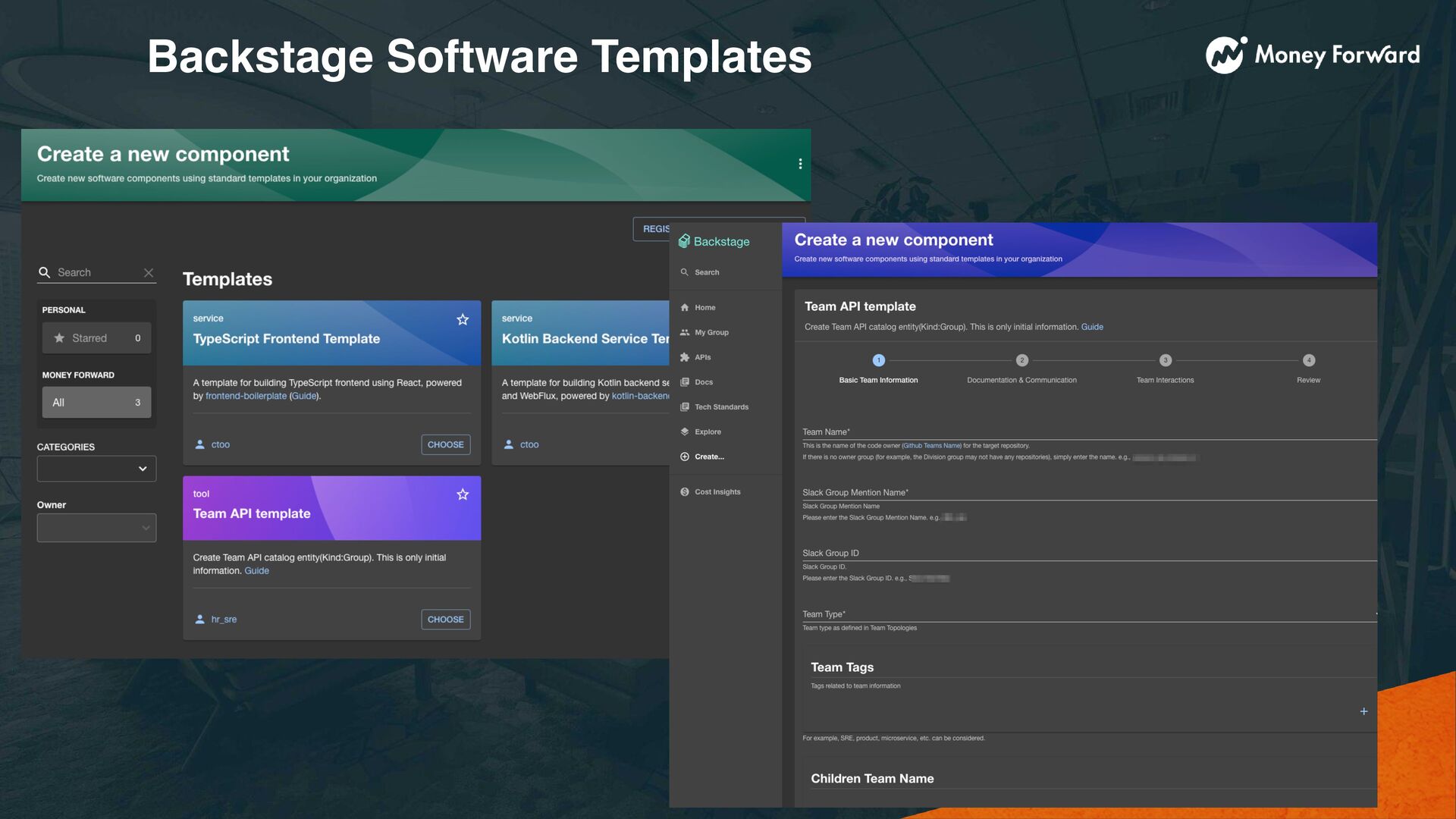Viewport: 1456px width, 819px height.
Task: Click the template Search input field
Action: [97, 272]
